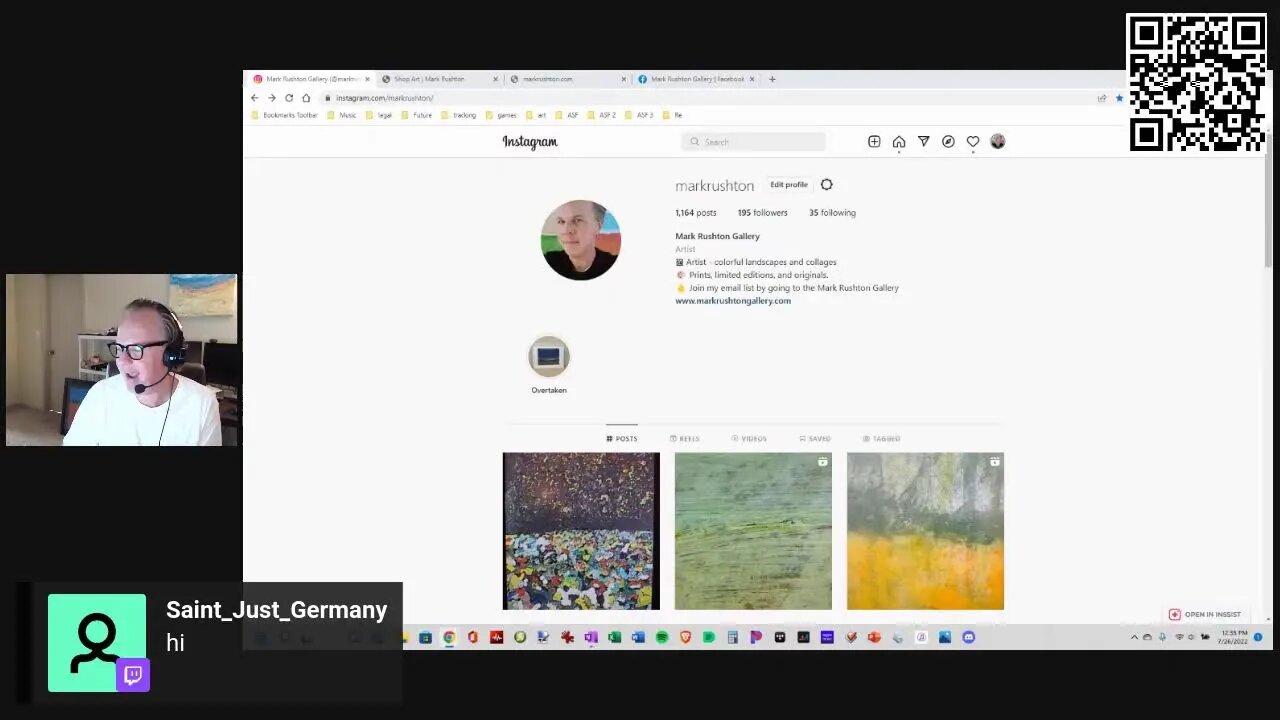The image size is (1280, 720).
Task: Click the Twitch chat icon on overlay
Action: [x=133, y=675]
